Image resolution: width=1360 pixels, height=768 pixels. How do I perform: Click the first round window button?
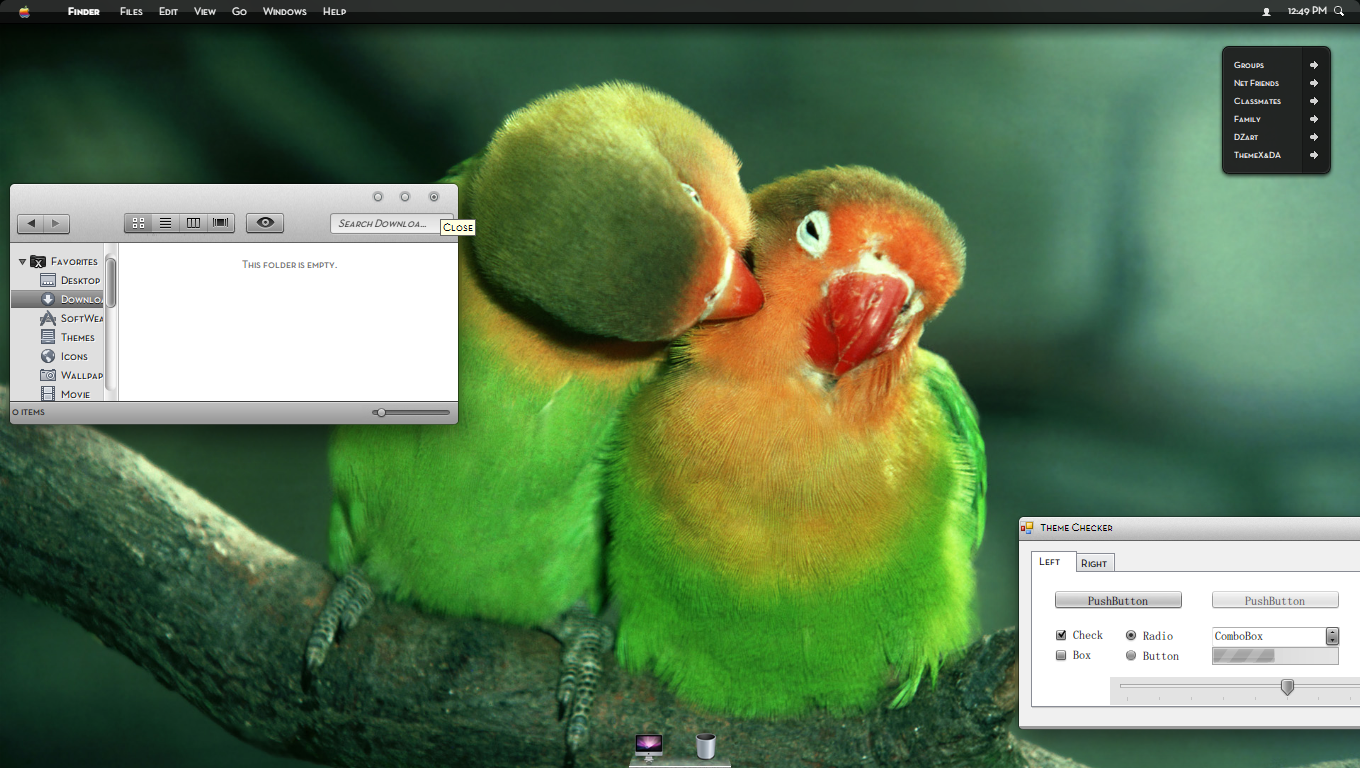[378, 197]
